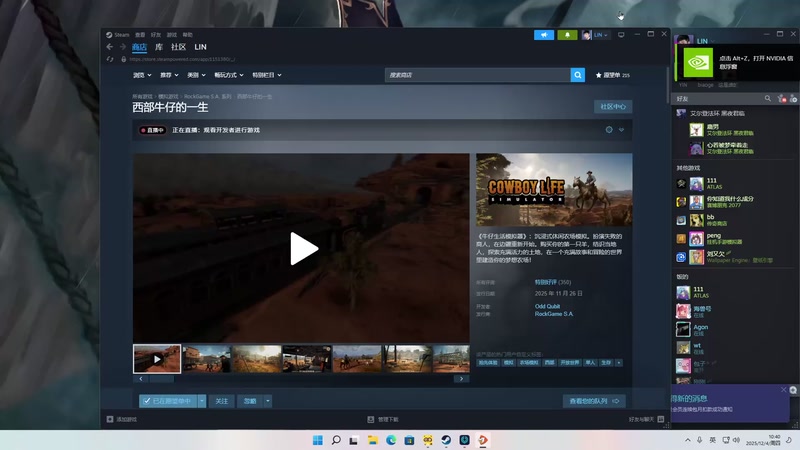
Task: Click the broadcast settings gear icon
Action: point(609,130)
